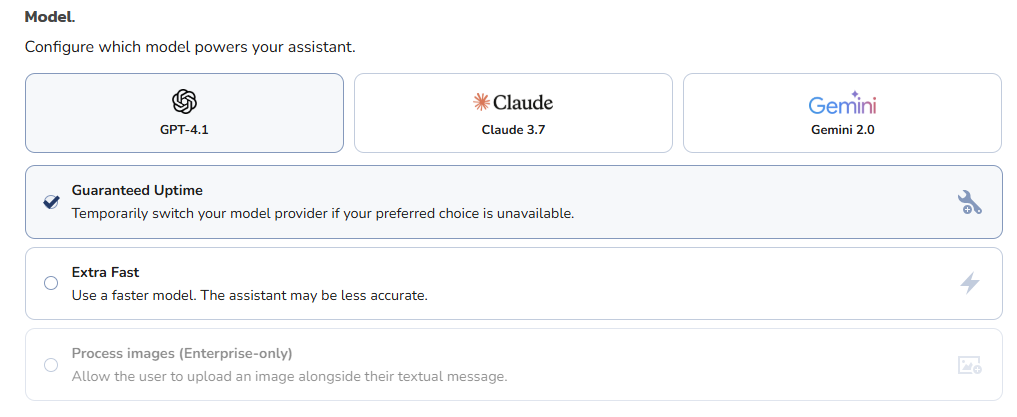Image resolution: width=1017 pixels, height=417 pixels.
Task: Enable the Extra Fast radio button
Action: tap(51, 283)
